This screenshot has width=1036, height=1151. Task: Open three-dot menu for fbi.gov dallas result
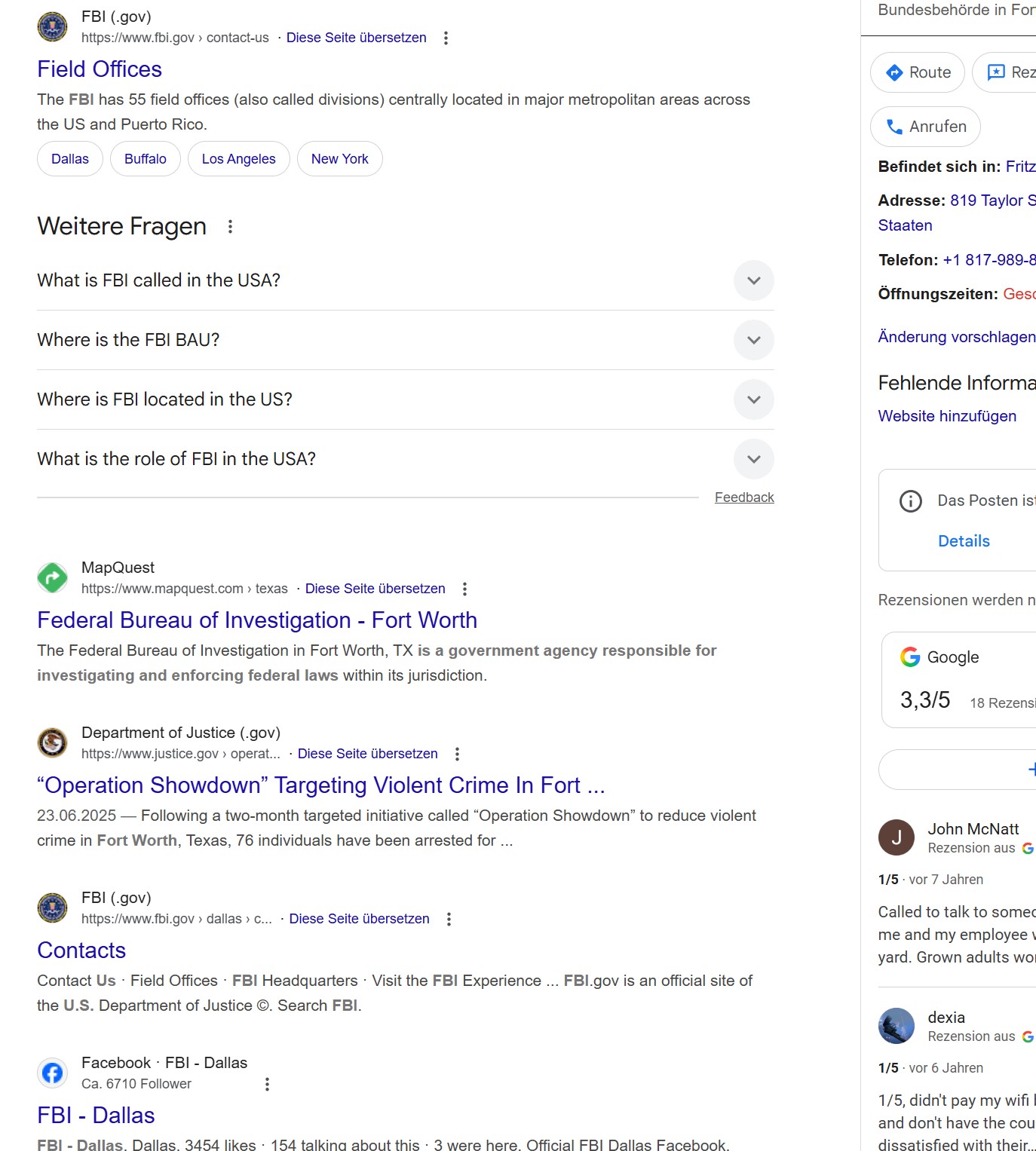[x=449, y=919]
